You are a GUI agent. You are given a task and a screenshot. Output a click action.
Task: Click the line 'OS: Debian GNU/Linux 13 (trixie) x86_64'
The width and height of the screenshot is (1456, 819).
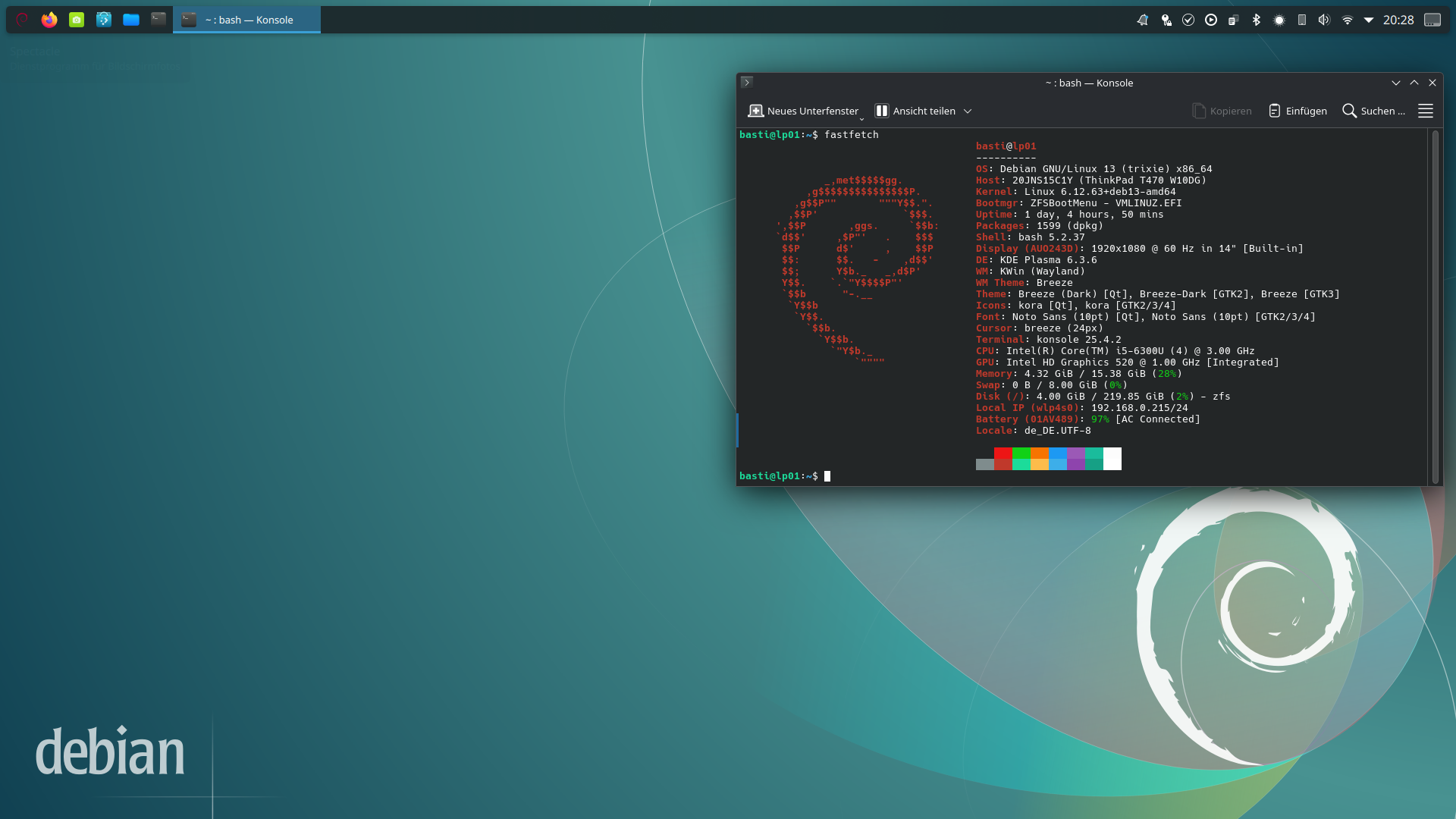1094,169
